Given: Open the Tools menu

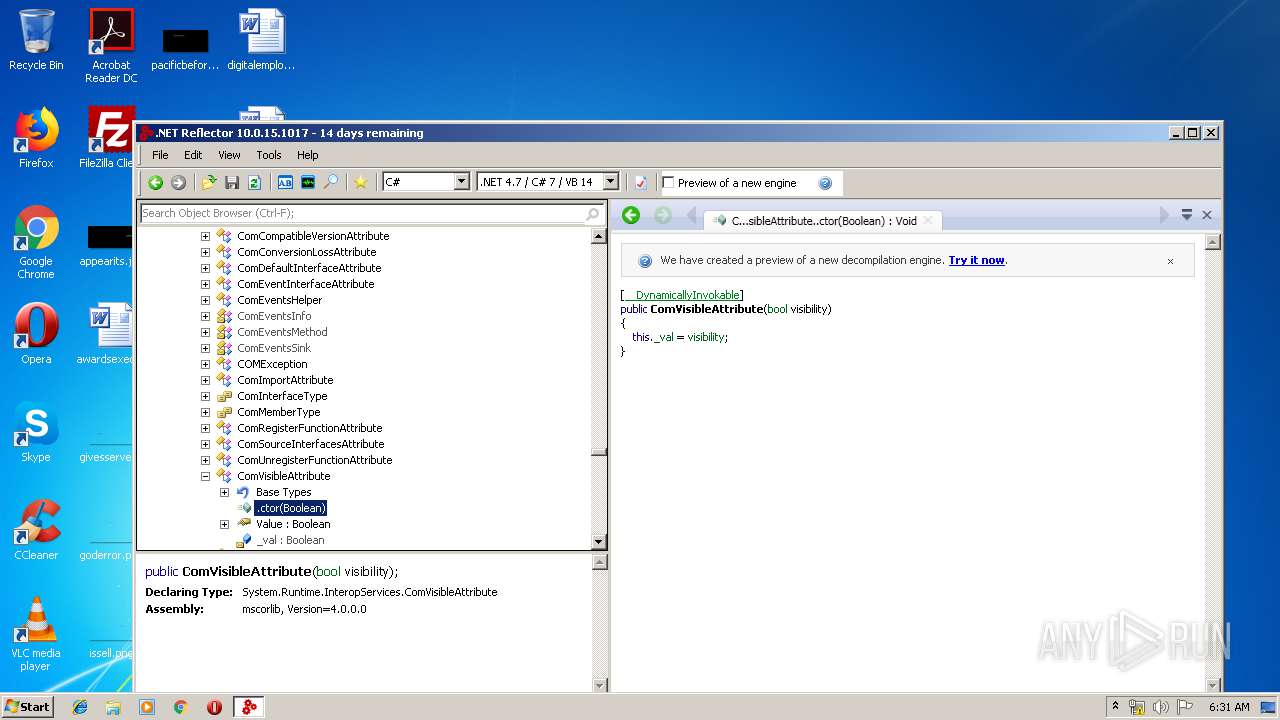Looking at the screenshot, I should tap(269, 155).
